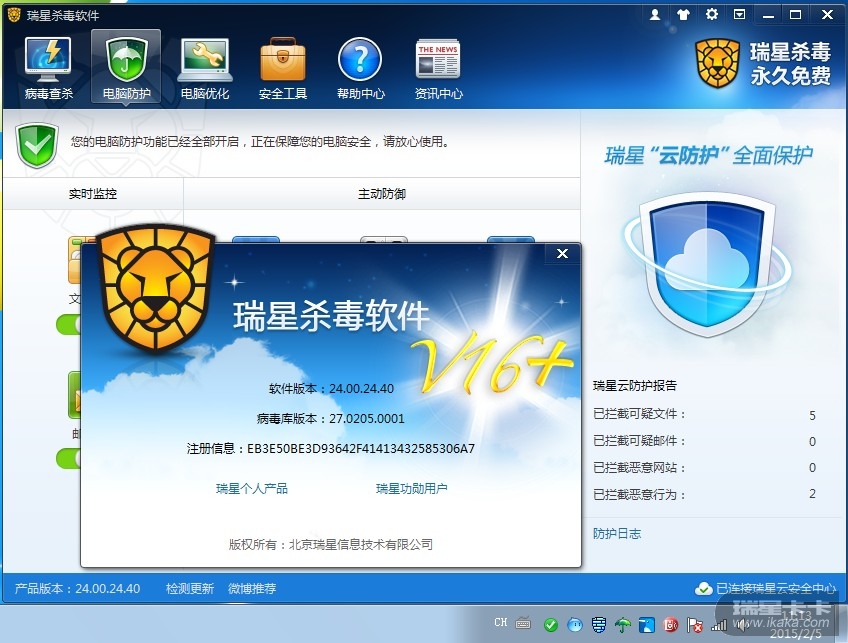Viewport: 848px width, 643px height.
Task: Click the keyboard icon in system tray
Action: click(x=523, y=623)
